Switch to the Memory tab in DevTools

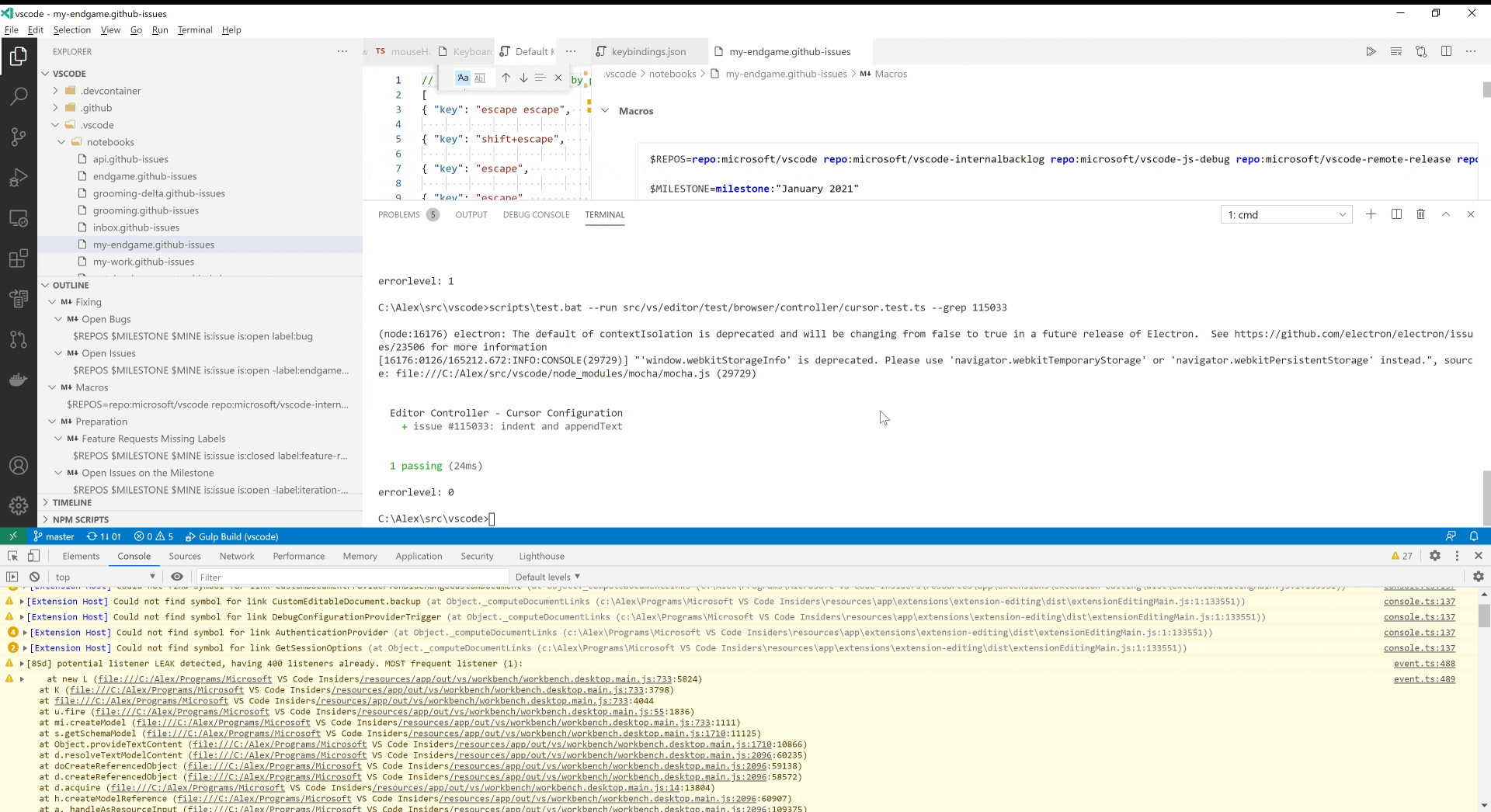[360, 556]
